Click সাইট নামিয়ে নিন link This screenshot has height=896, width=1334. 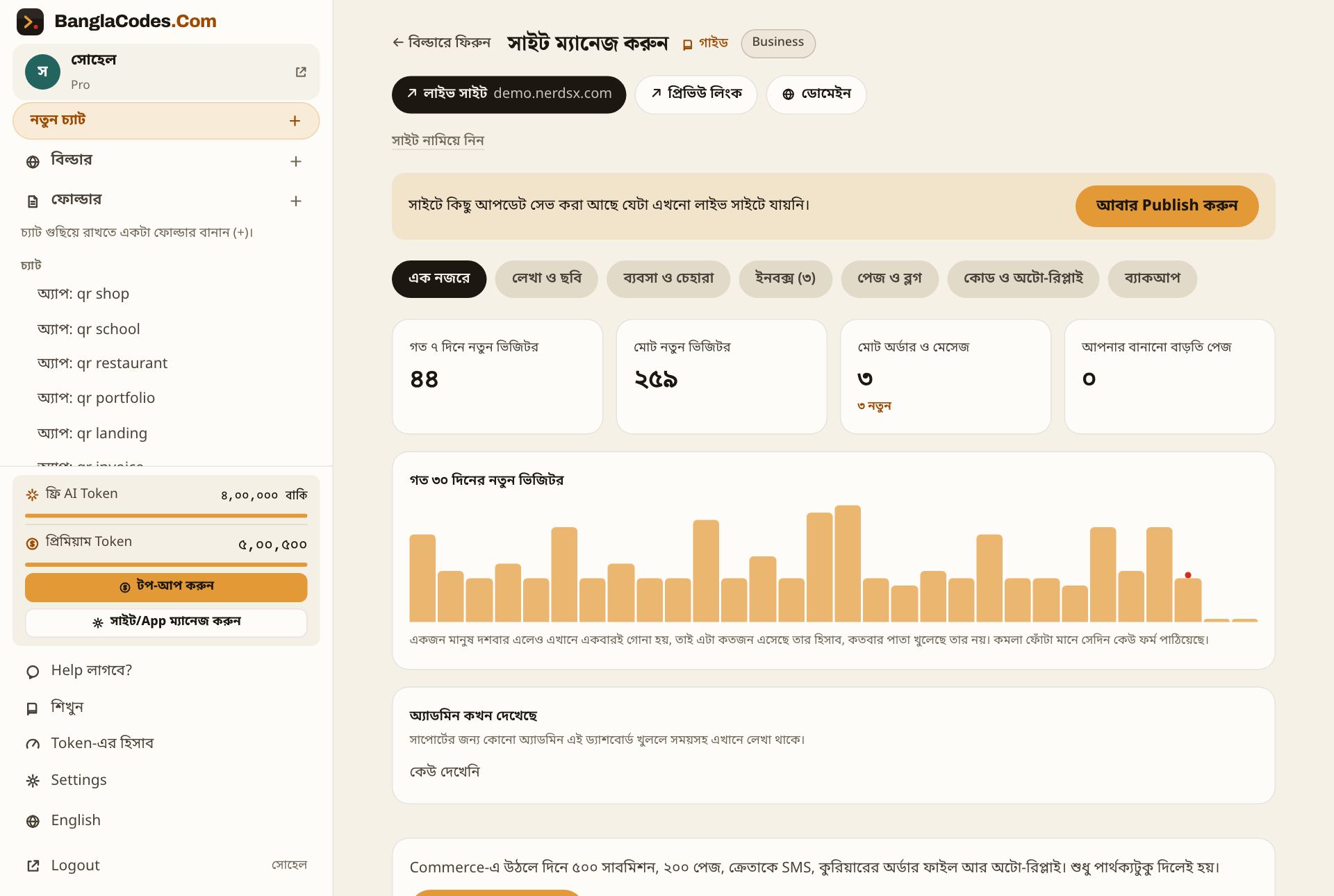(438, 140)
